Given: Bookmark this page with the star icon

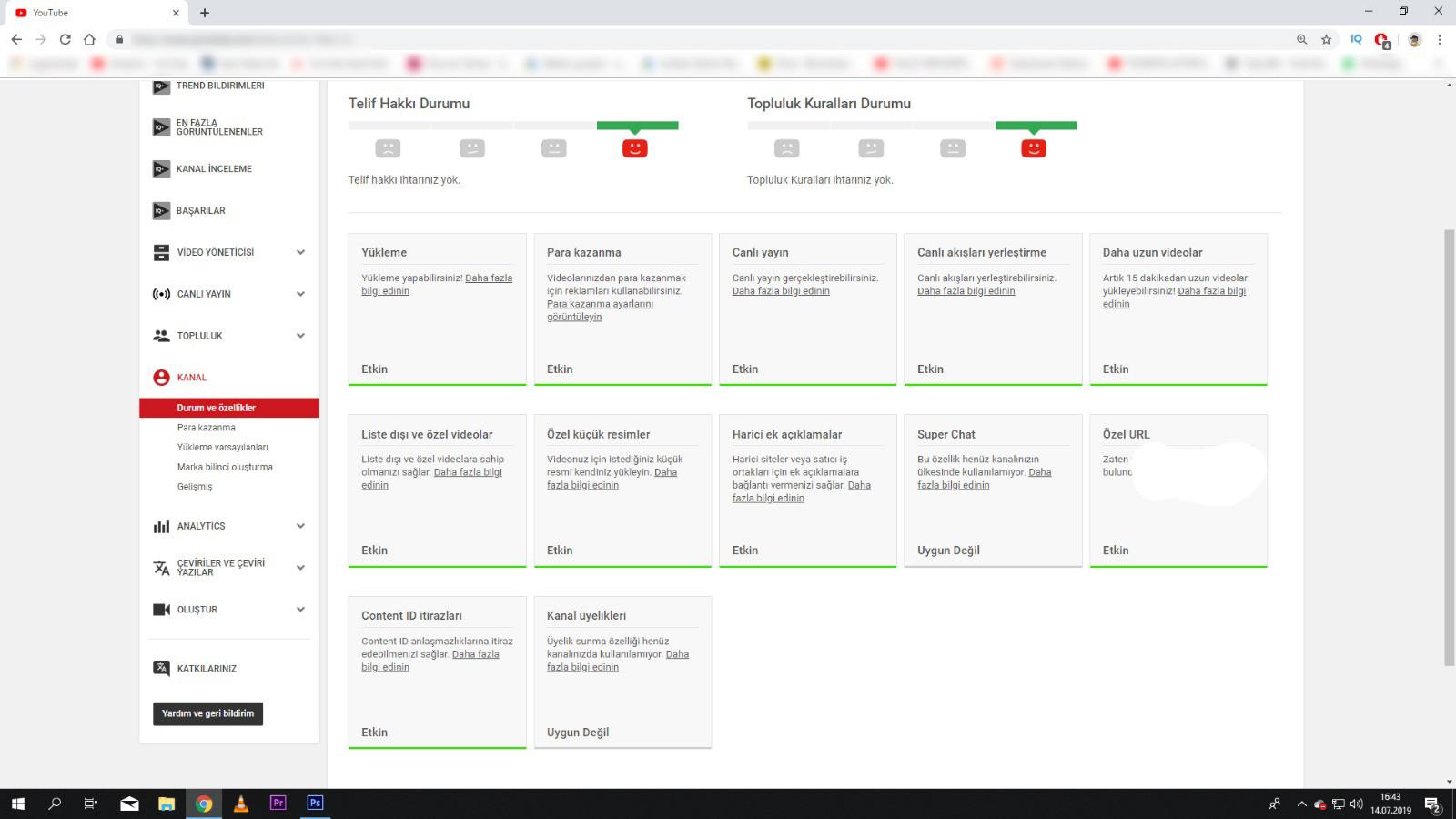Looking at the screenshot, I should [1326, 39].
